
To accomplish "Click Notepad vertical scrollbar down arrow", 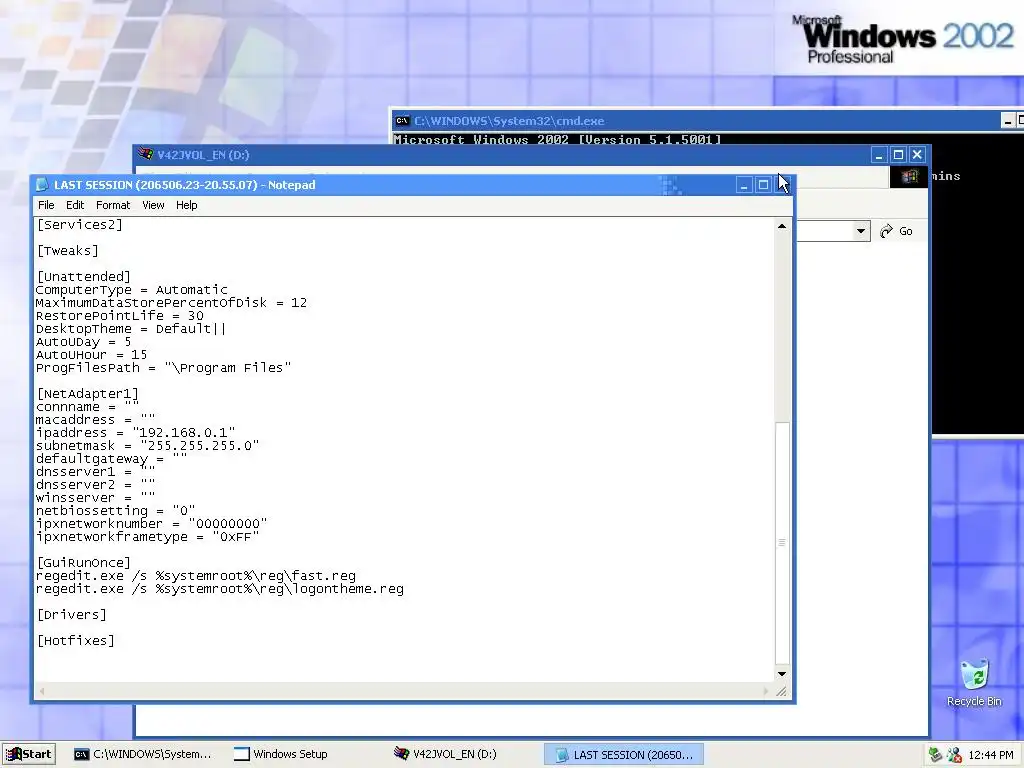I will 782,674.
